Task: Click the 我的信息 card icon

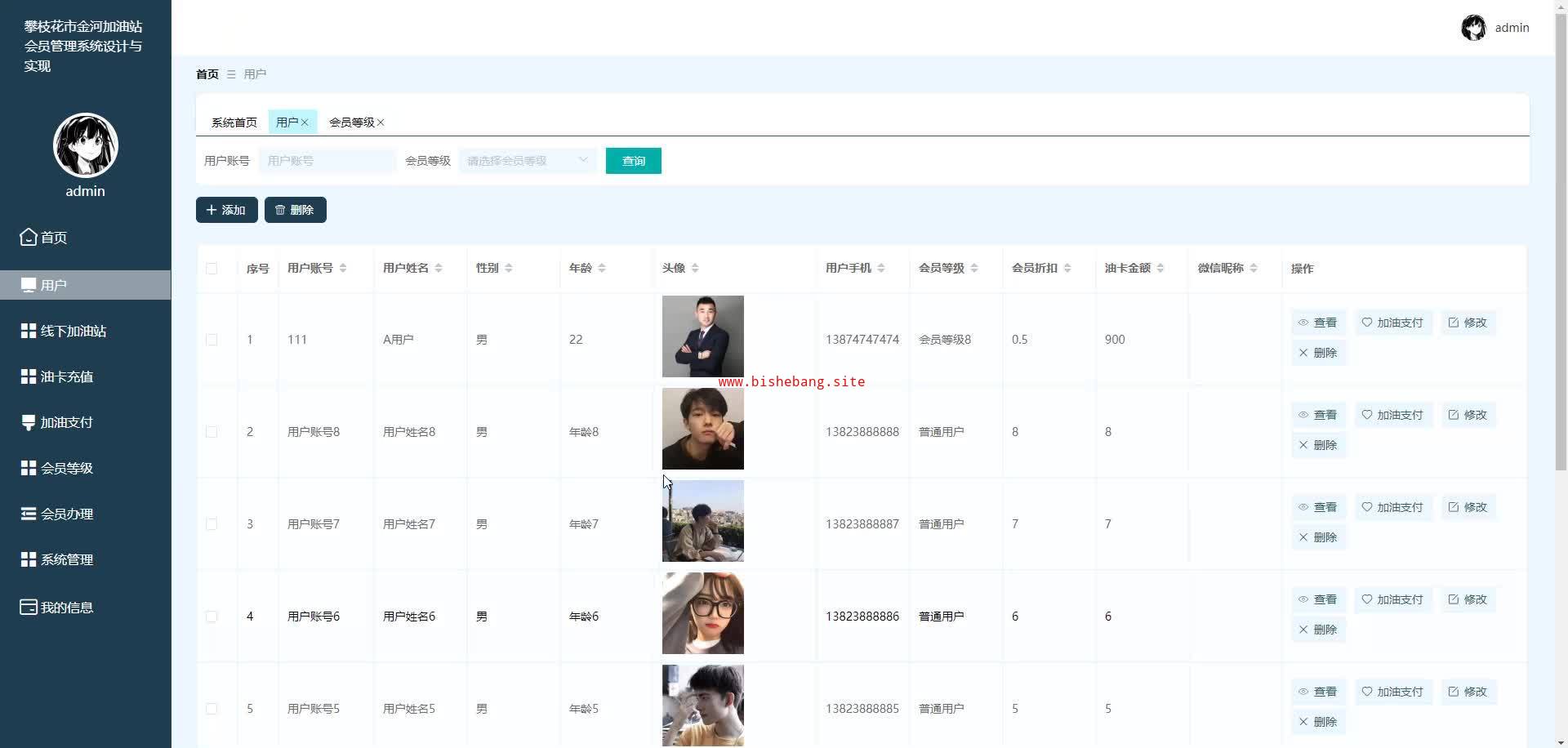Action: click(29, 608)
